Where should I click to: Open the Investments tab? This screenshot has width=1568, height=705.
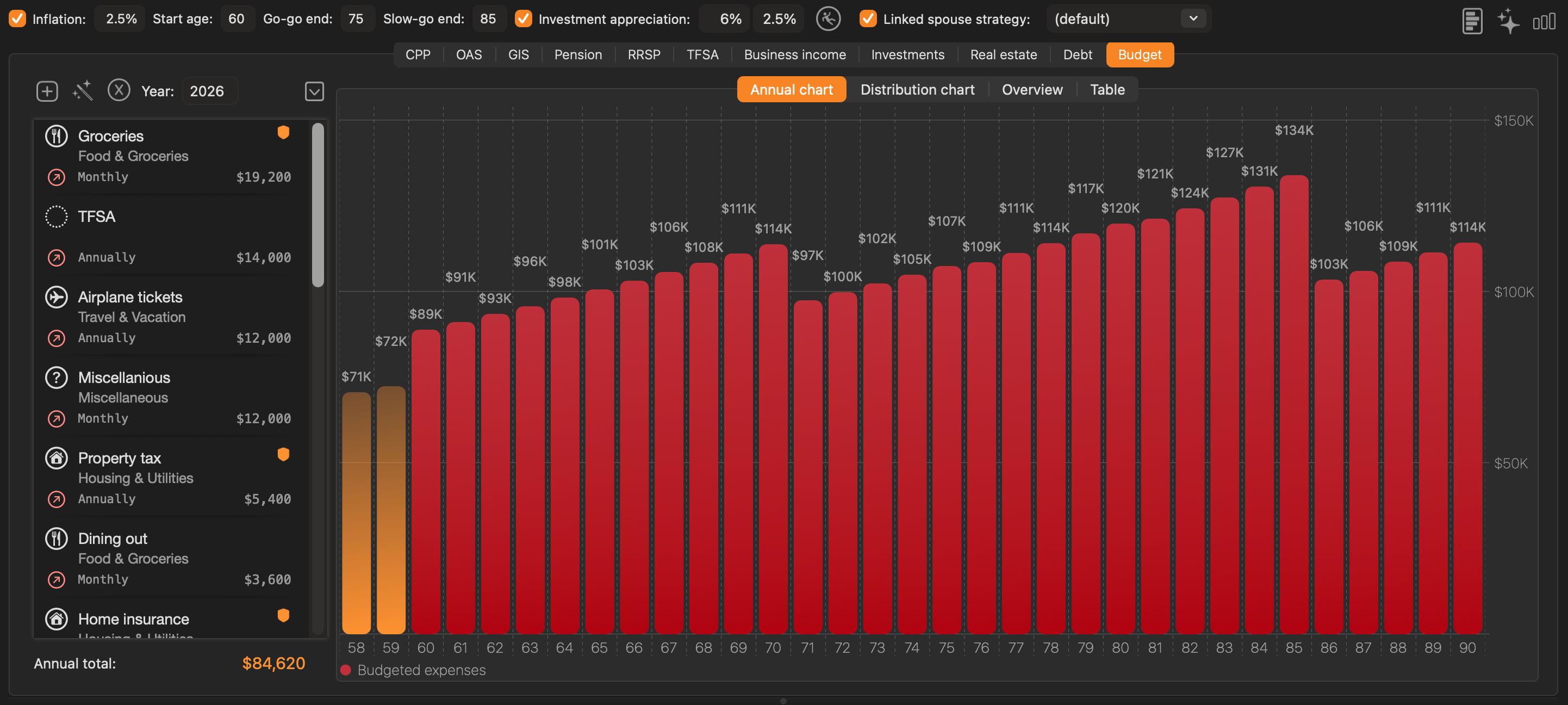[907, 55]
